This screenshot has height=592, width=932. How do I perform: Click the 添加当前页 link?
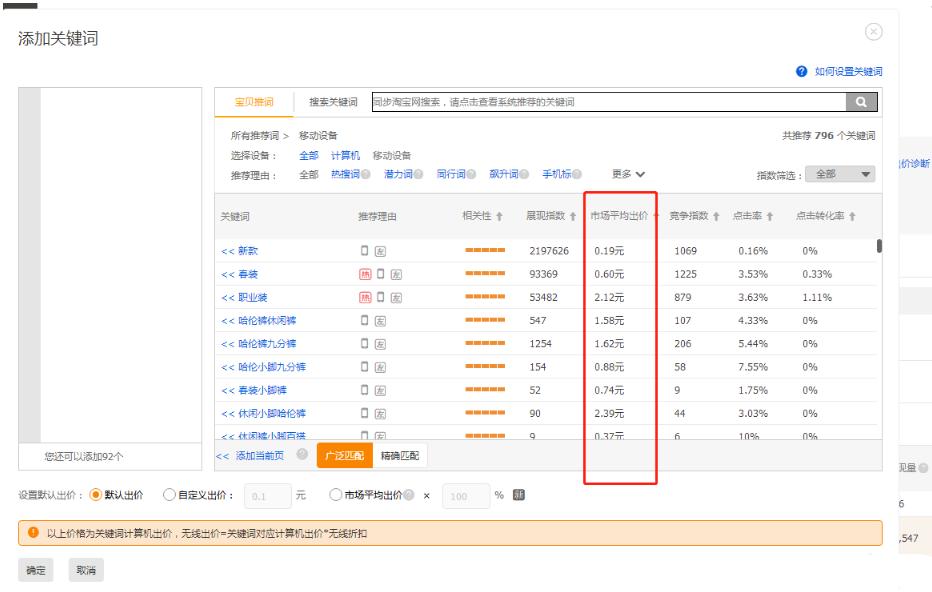coord(259,456)
